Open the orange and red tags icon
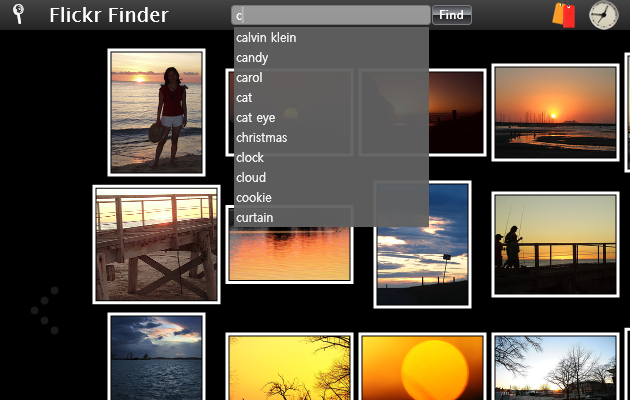Image resolution: width=630 pixels, height=400 pixels. click(564, 15)
